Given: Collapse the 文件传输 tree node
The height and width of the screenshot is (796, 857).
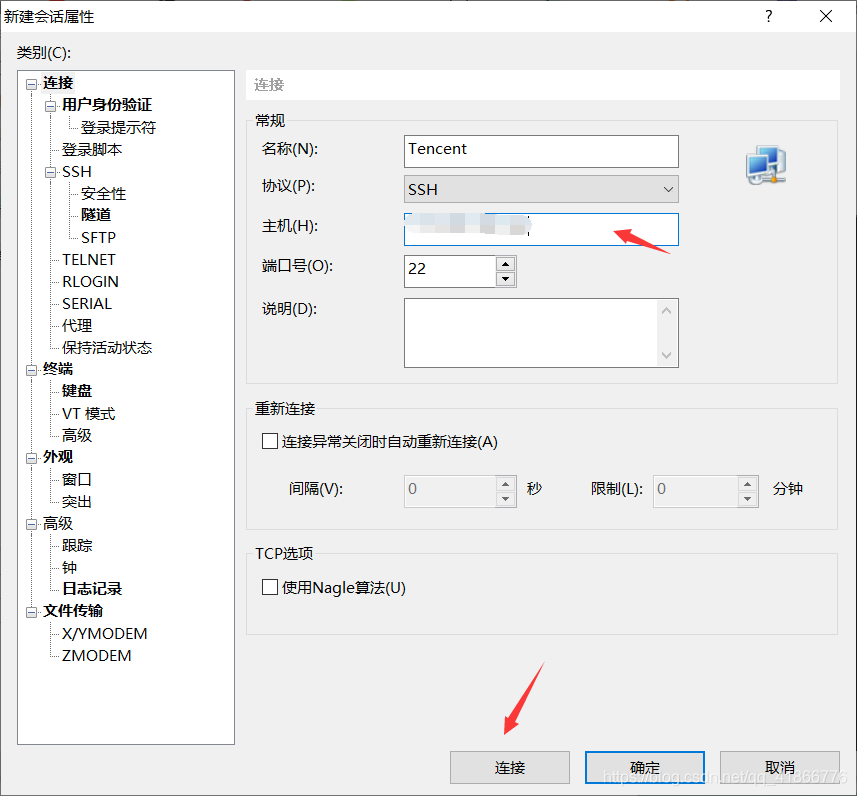Looking at the screenshot, I should click(x=32, y=612).
